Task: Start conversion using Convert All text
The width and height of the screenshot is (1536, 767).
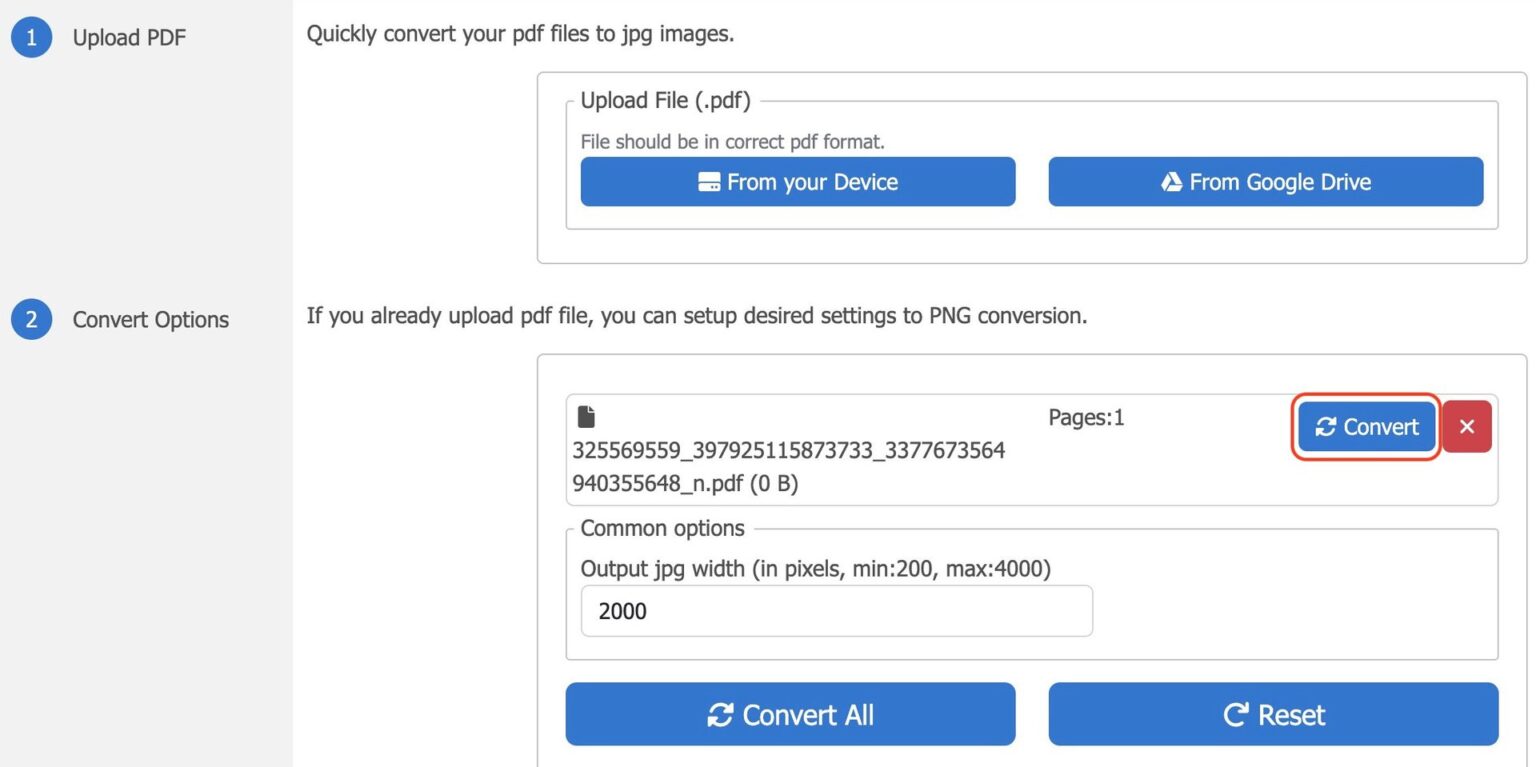Action: [808, 715]
